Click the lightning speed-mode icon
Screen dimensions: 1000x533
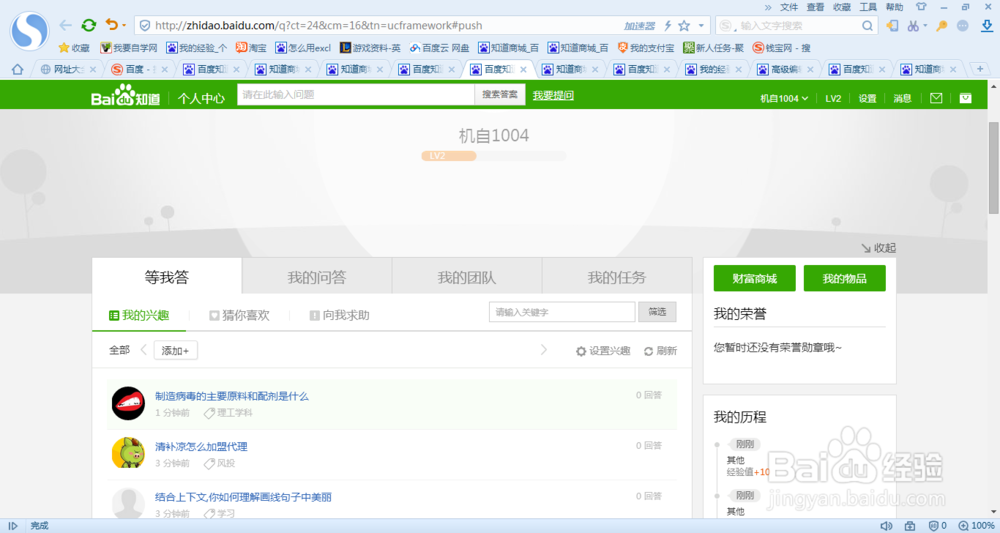click(668, 26)
